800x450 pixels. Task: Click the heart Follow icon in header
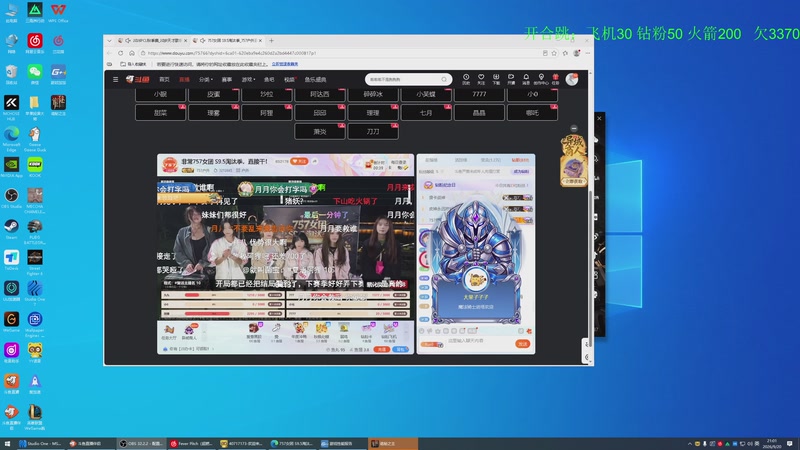point(481,79)
